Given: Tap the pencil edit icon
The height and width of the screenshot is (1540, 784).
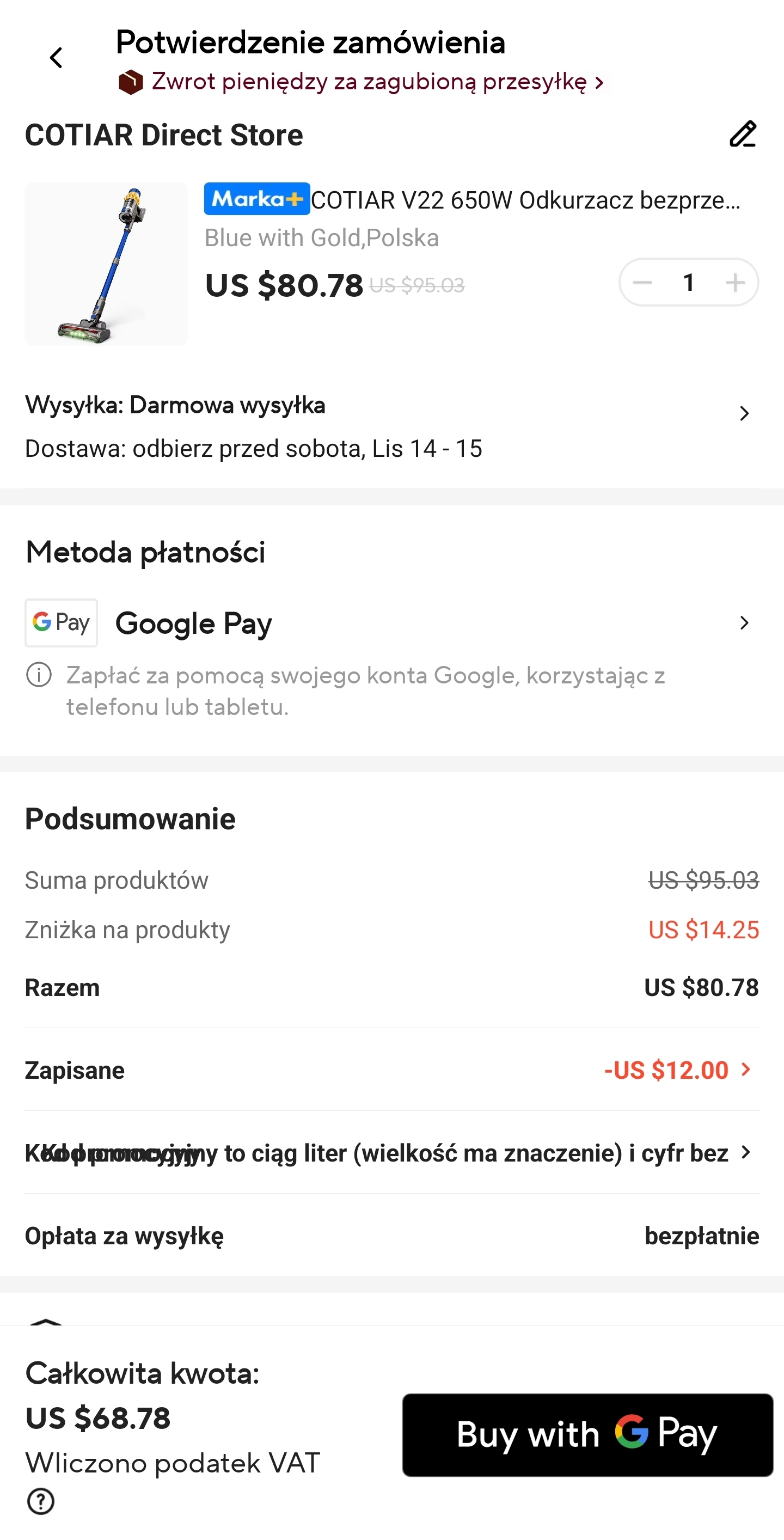Looking at the screenshot, I should pyautogui.click(x=743, y=134).
